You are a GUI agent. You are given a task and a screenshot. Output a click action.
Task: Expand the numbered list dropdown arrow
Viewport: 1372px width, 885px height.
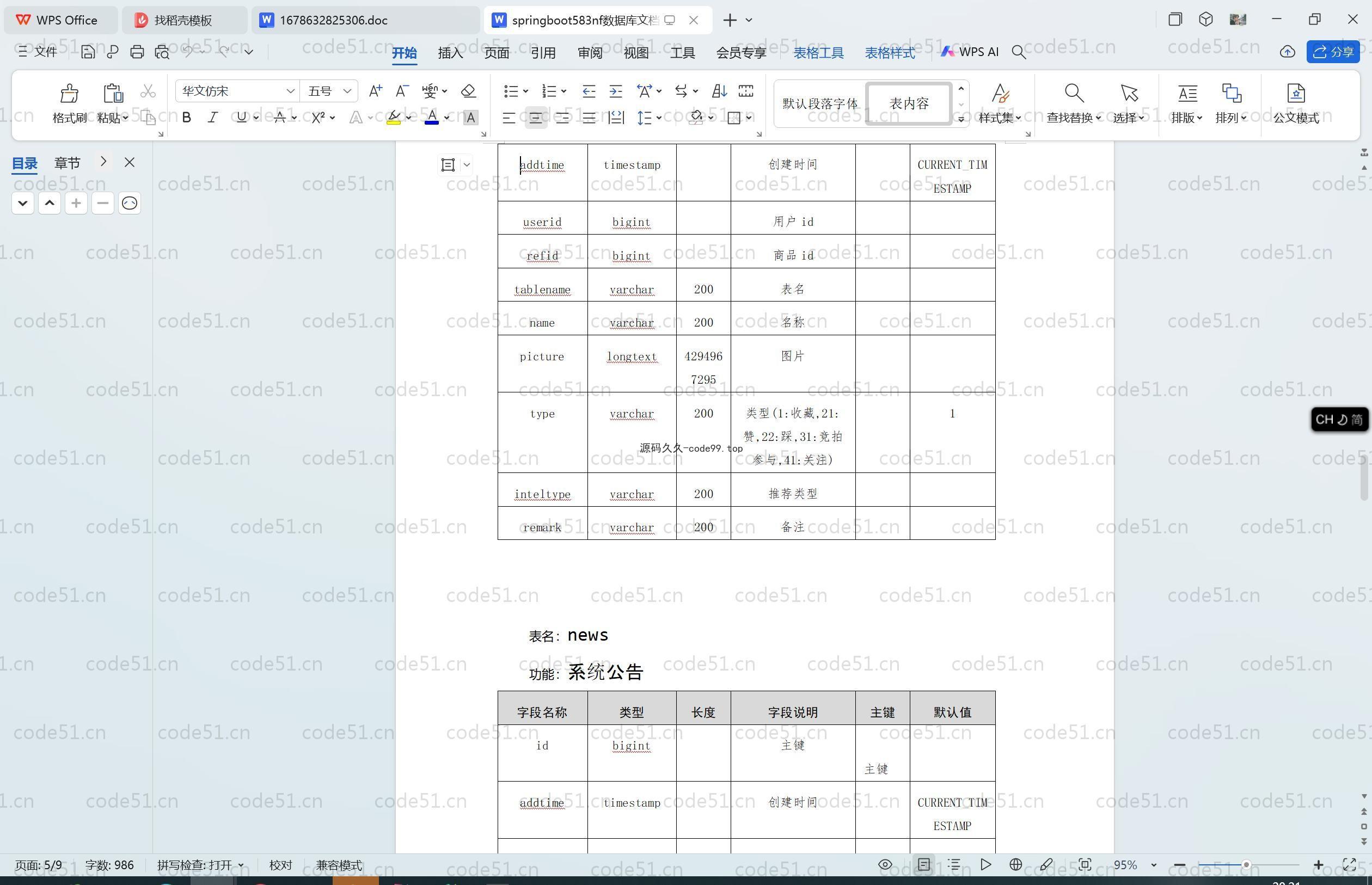coord(564,91)
